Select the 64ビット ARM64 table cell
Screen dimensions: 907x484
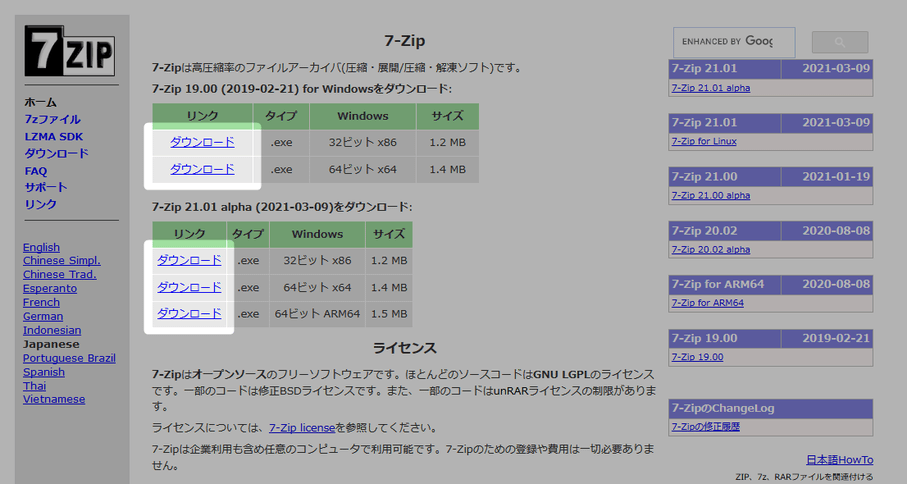point(317,314)
